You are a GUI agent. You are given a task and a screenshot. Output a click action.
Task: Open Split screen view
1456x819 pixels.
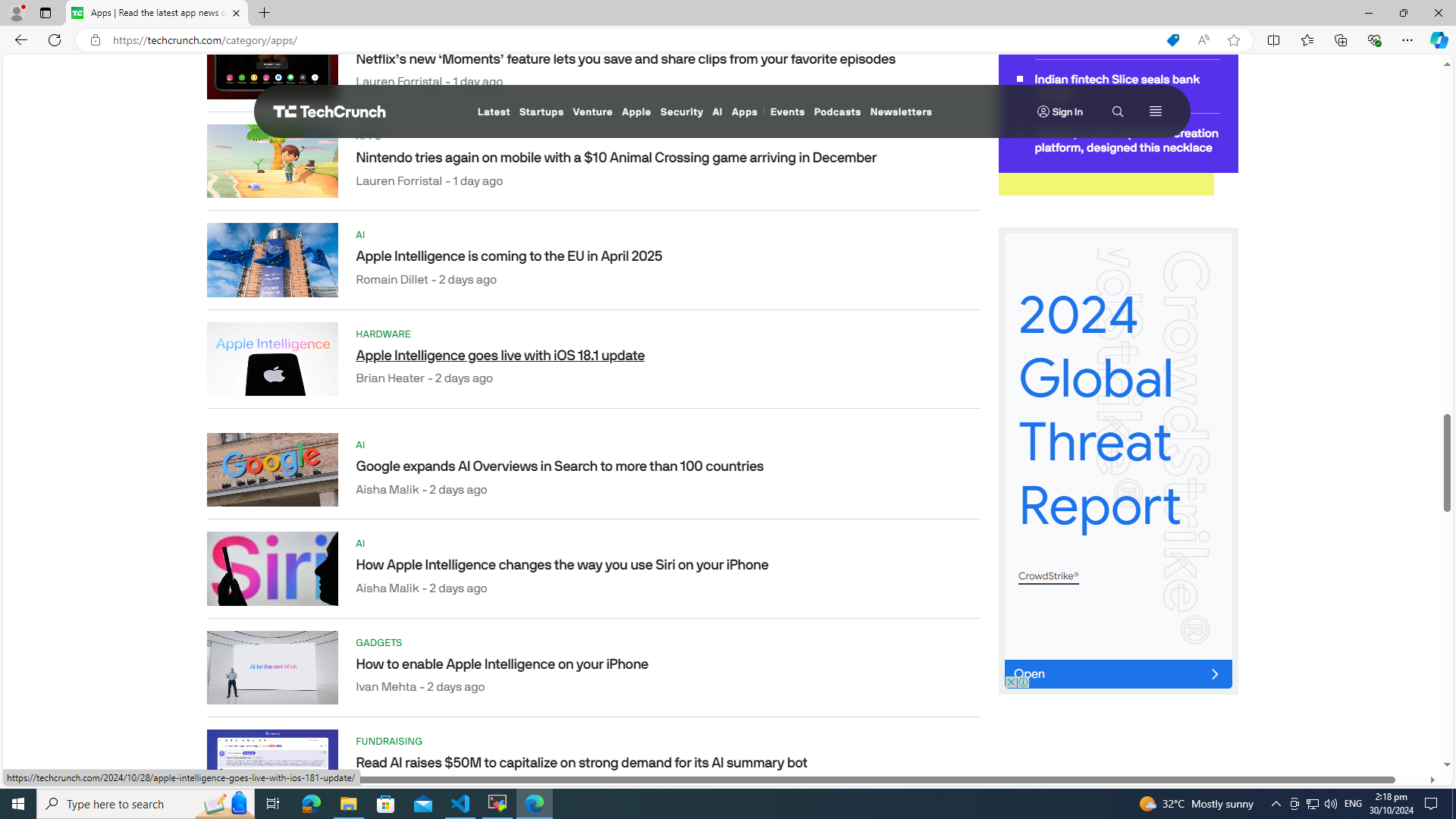(1273, 40)
